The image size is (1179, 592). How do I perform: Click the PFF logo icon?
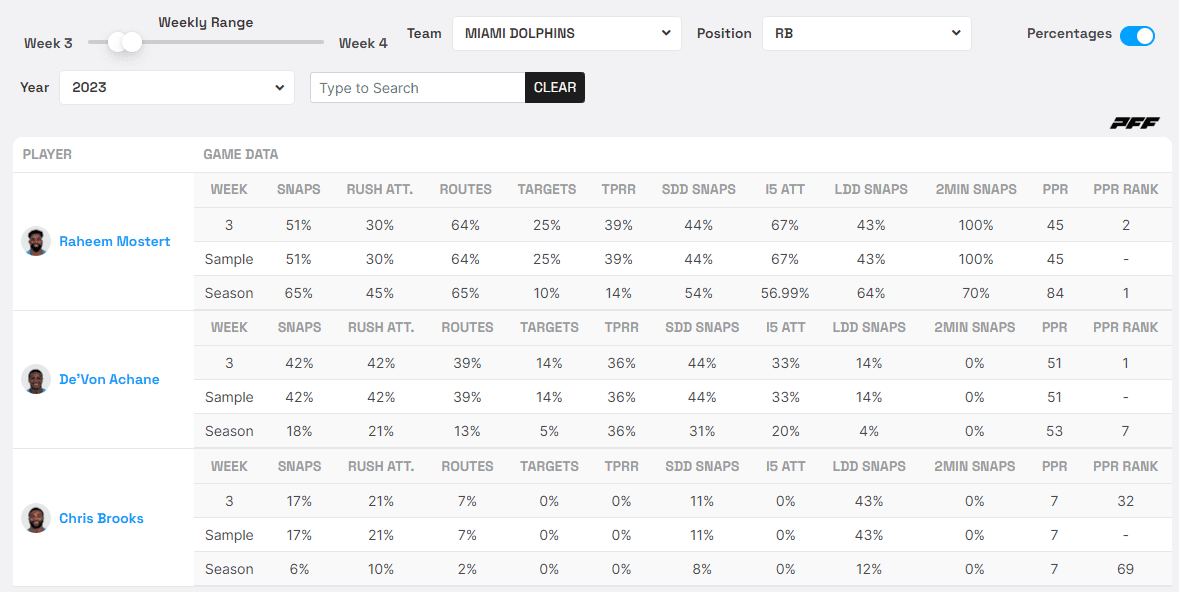(1134, 123)
